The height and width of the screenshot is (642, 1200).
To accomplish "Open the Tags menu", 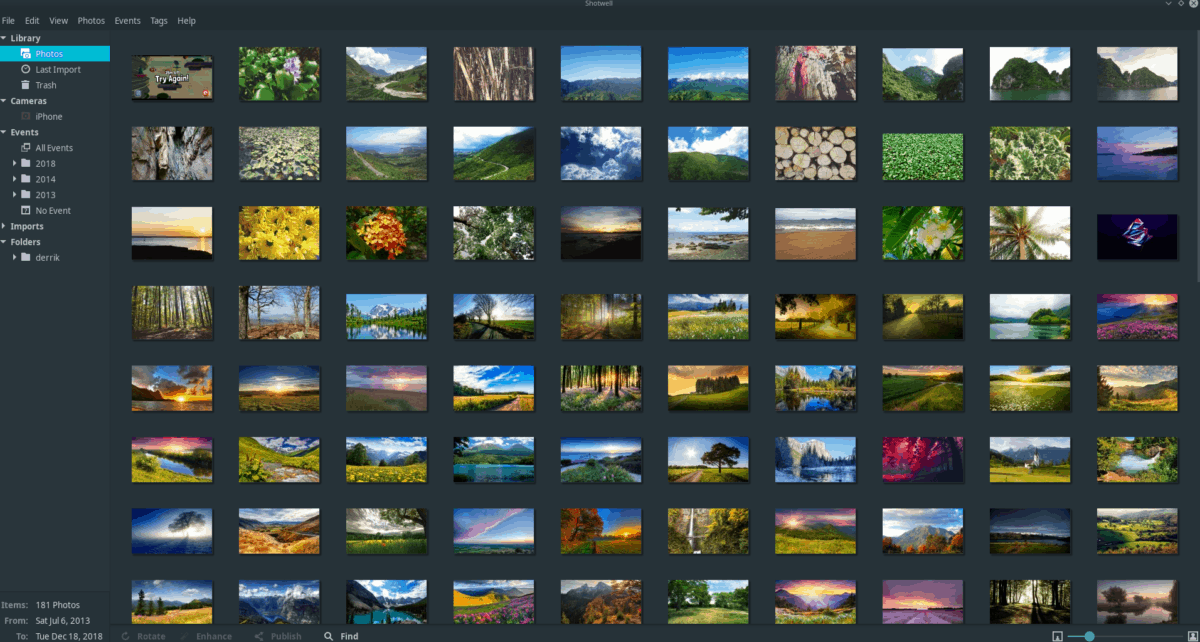I will click(x=158, y=20).
